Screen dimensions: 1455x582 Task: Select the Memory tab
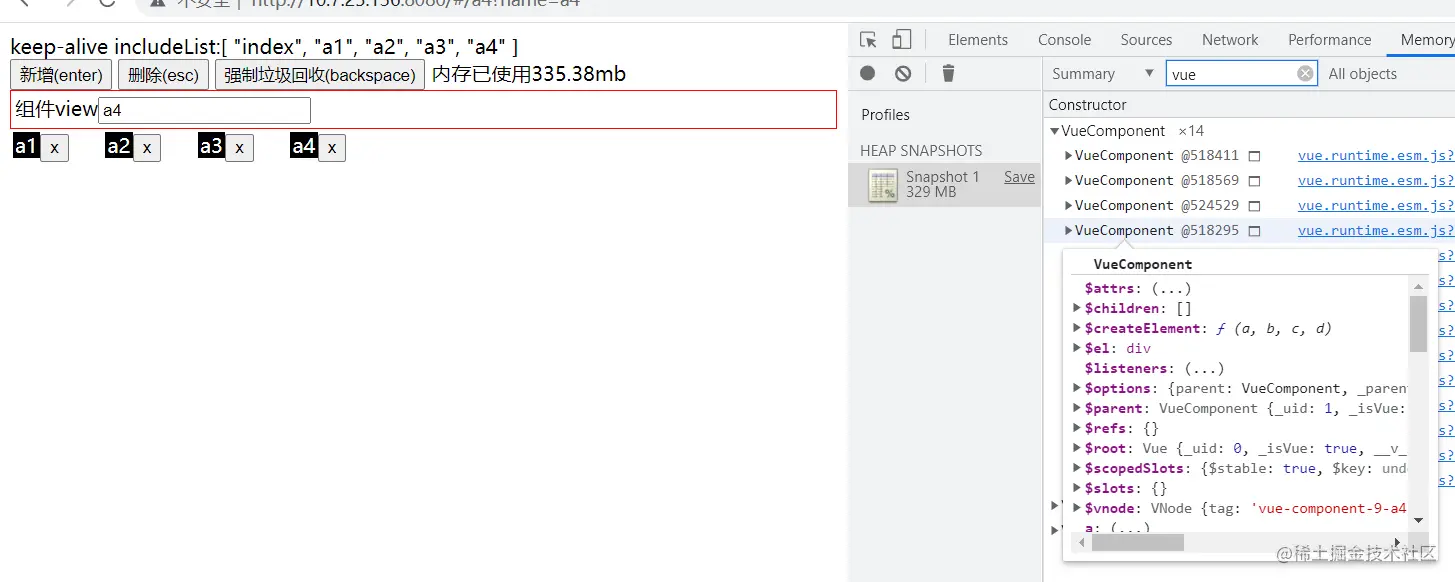(x=1426, y=40)
